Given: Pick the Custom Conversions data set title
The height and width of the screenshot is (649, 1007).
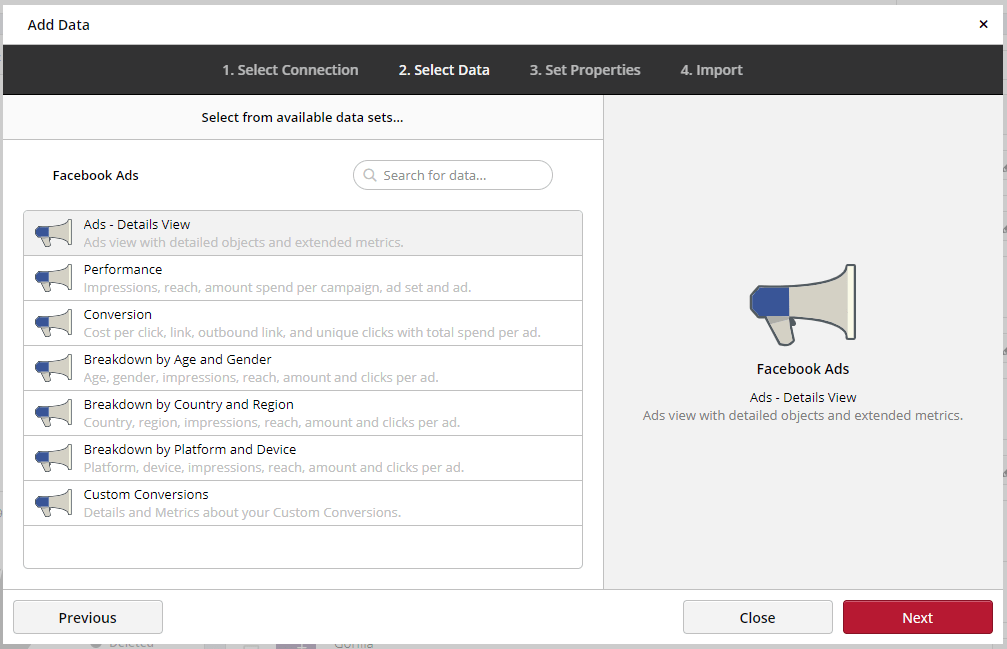Looking at the screenshot, I should pyautogui.click(x=146, y=494).
